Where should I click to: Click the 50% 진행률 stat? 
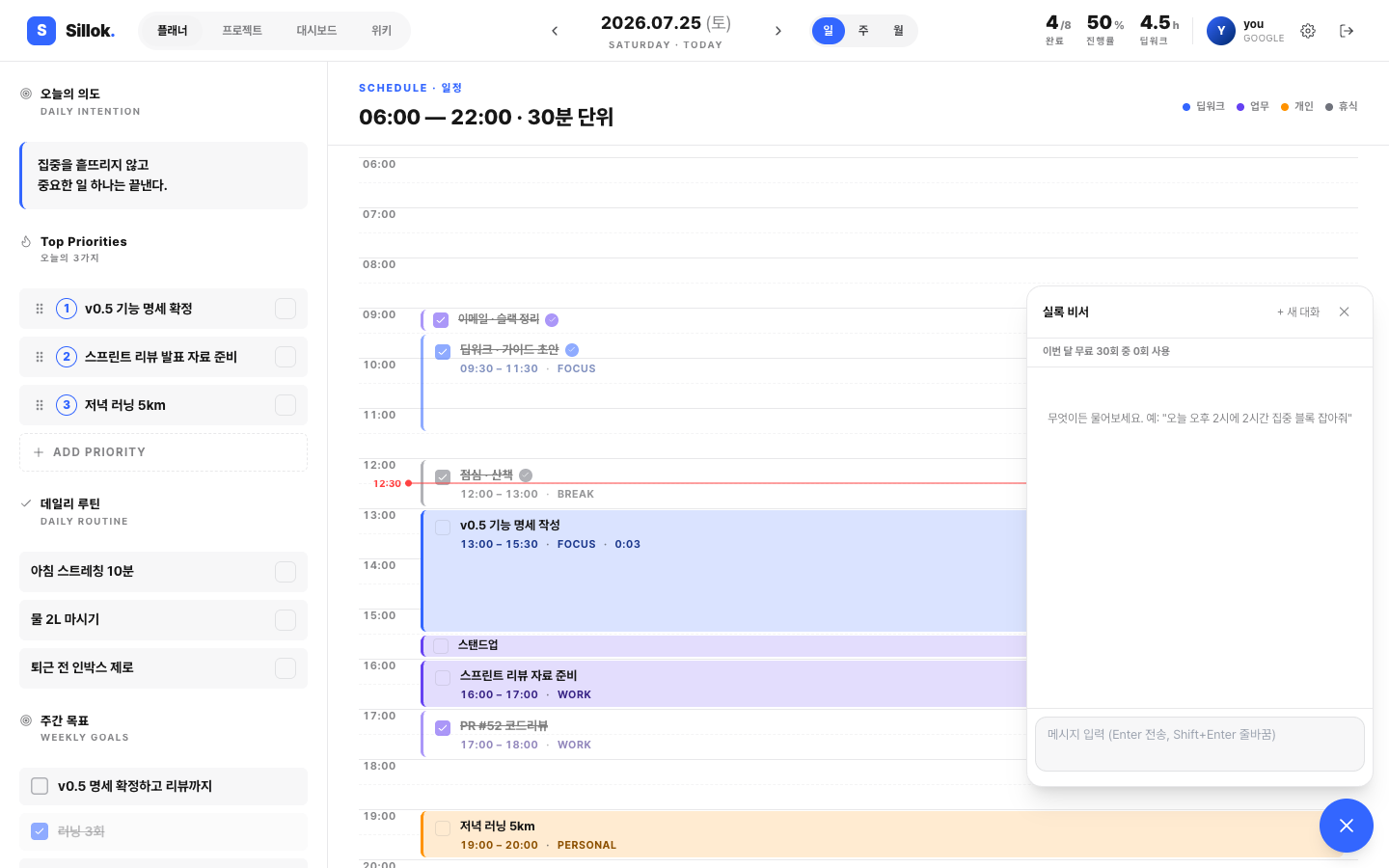(1105, 30)
